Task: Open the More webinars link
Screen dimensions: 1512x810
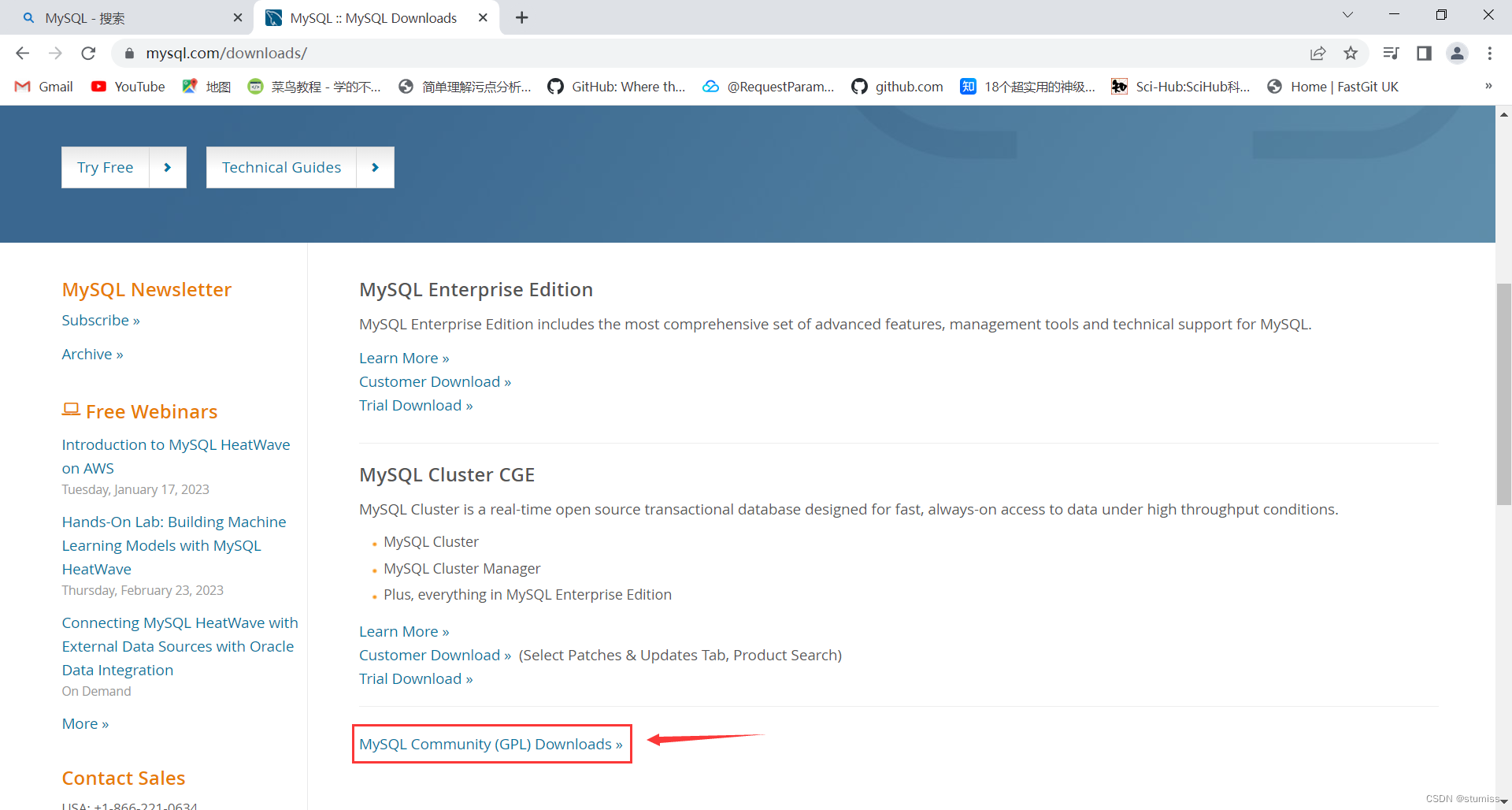Action: pyautogui.click(x=85, y=723)
